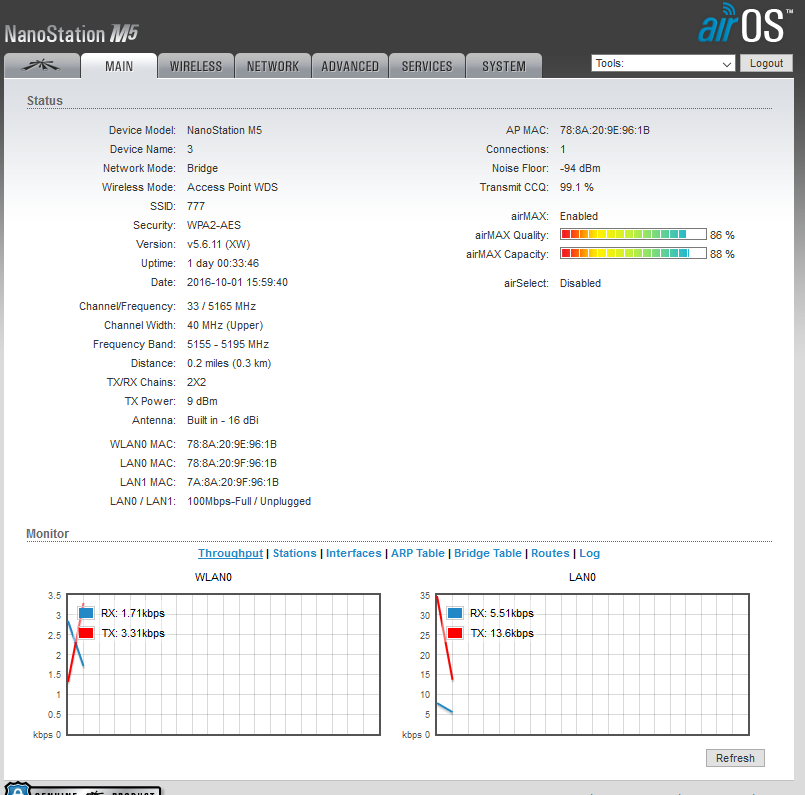Select the ADVANCED tab
Image resolution: width=805 pixels, height=795 pixels.
pyautogui.click(x=350, y=66)
